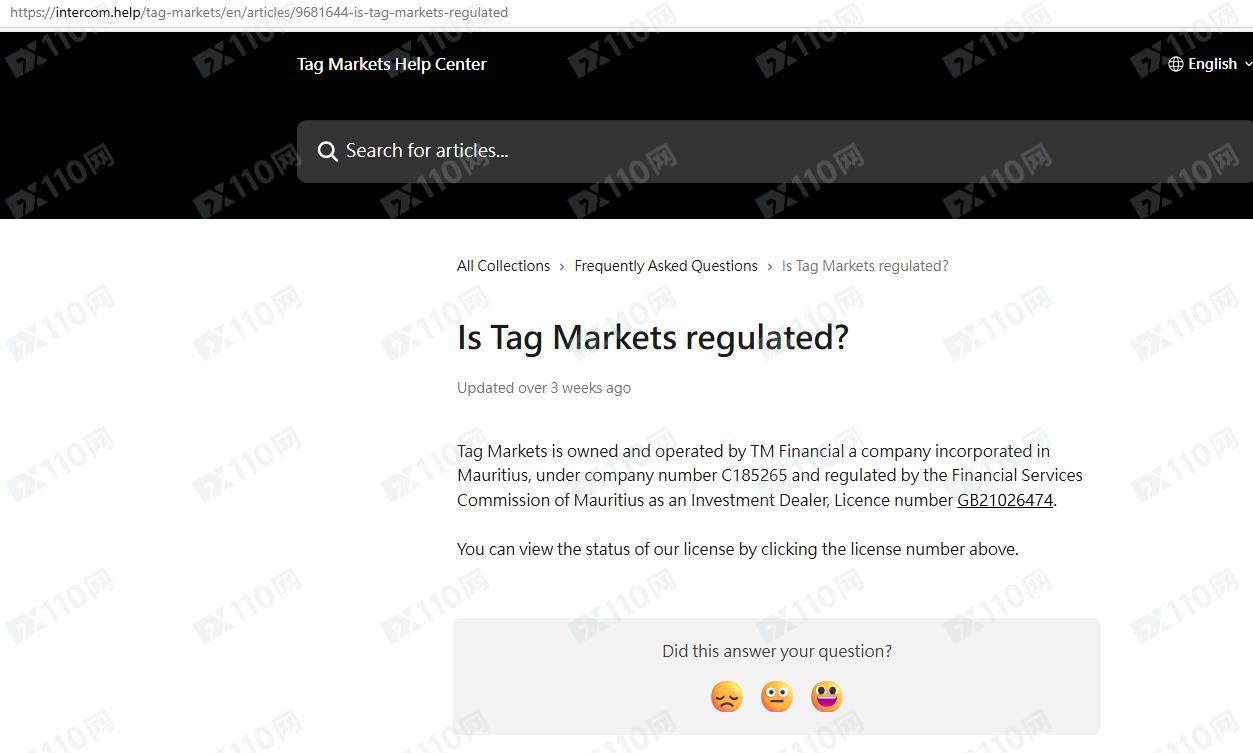
Task: Click the chevron after All Collections
Action: pos(562,266)
